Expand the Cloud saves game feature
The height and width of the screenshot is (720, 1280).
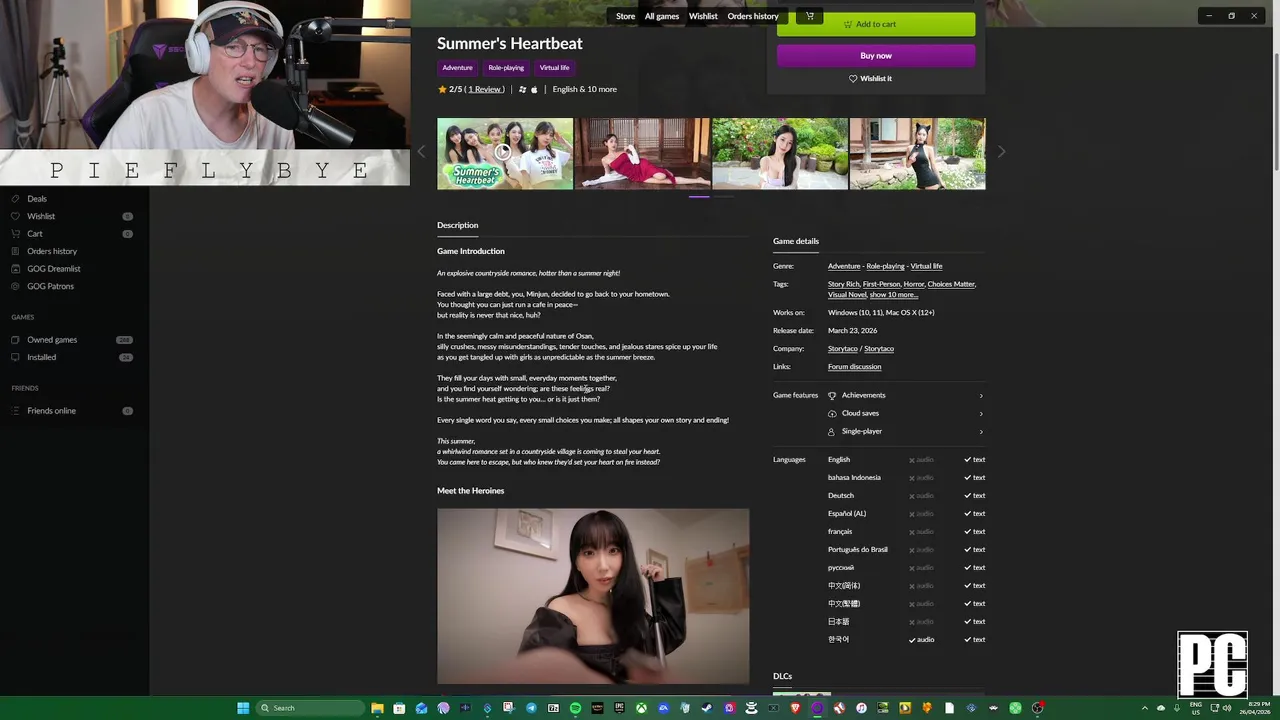(x=905, y=413)
